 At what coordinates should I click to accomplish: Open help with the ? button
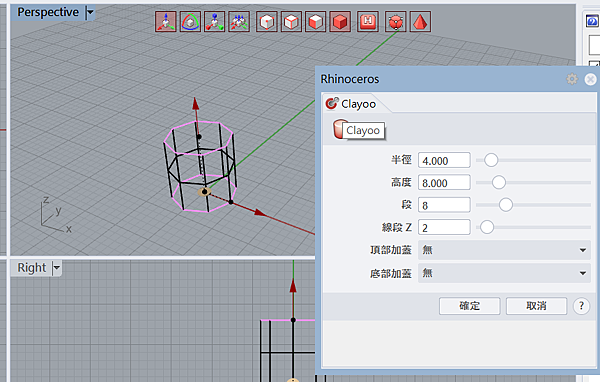click(x=581, y=306)
